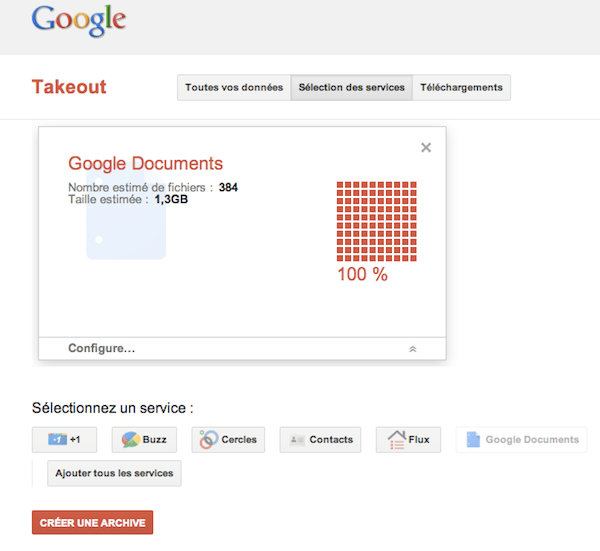The width and height of the screenshot is (600, 551).
Task: Expand the Configure... section
Action: (242, 349)
